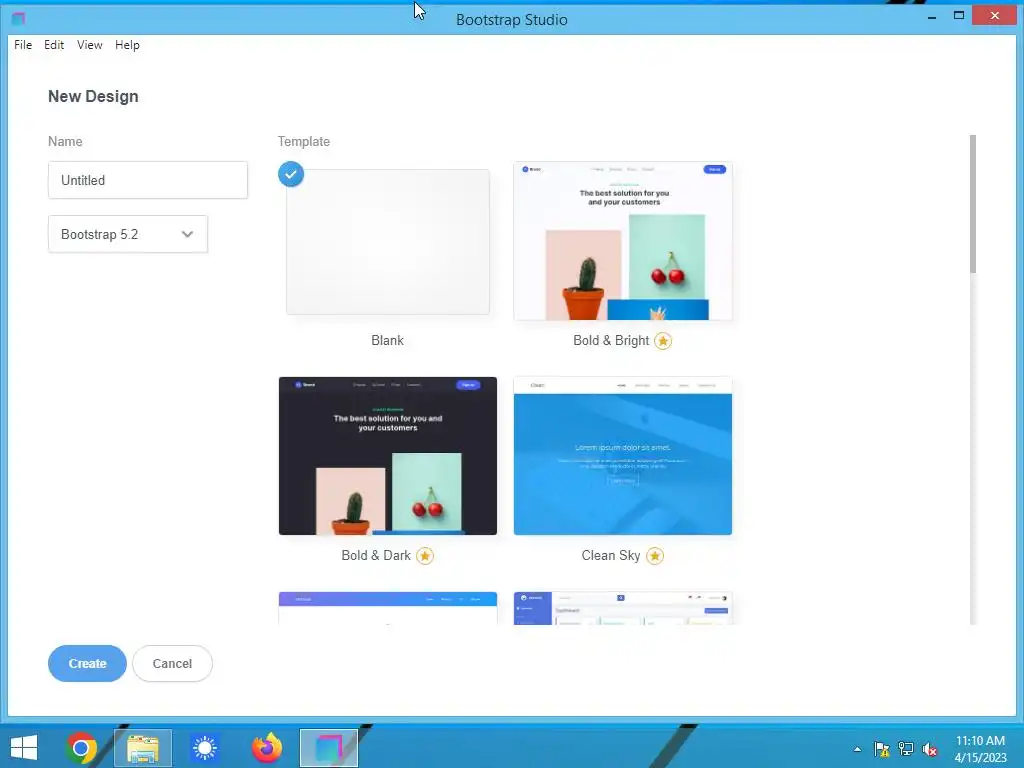
Task: Click the Create button
Action: tap(88, 664)
